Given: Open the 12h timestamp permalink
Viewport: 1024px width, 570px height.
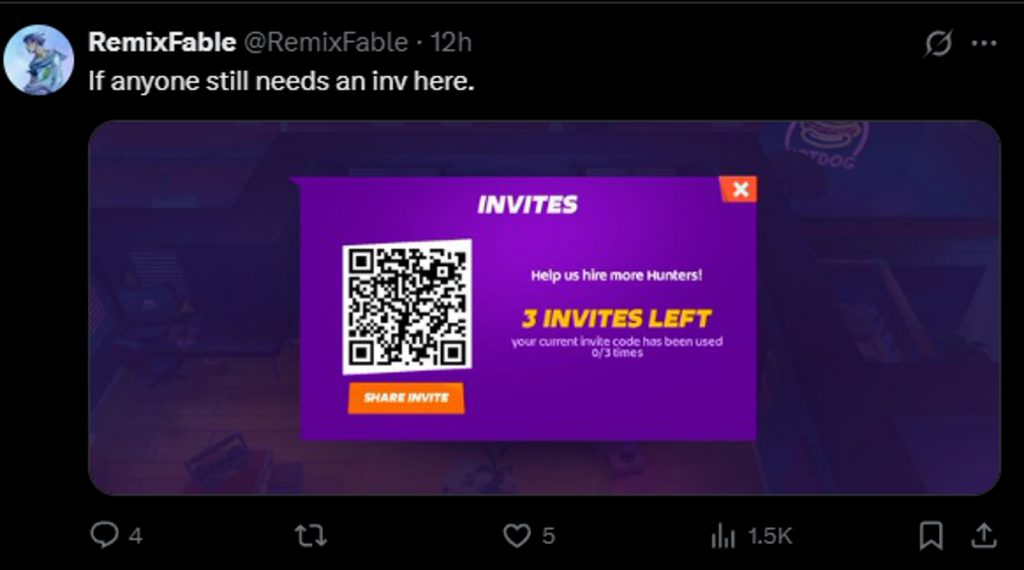Looking at the screenshot, I should pyautogui.click(x=451, y=42).
